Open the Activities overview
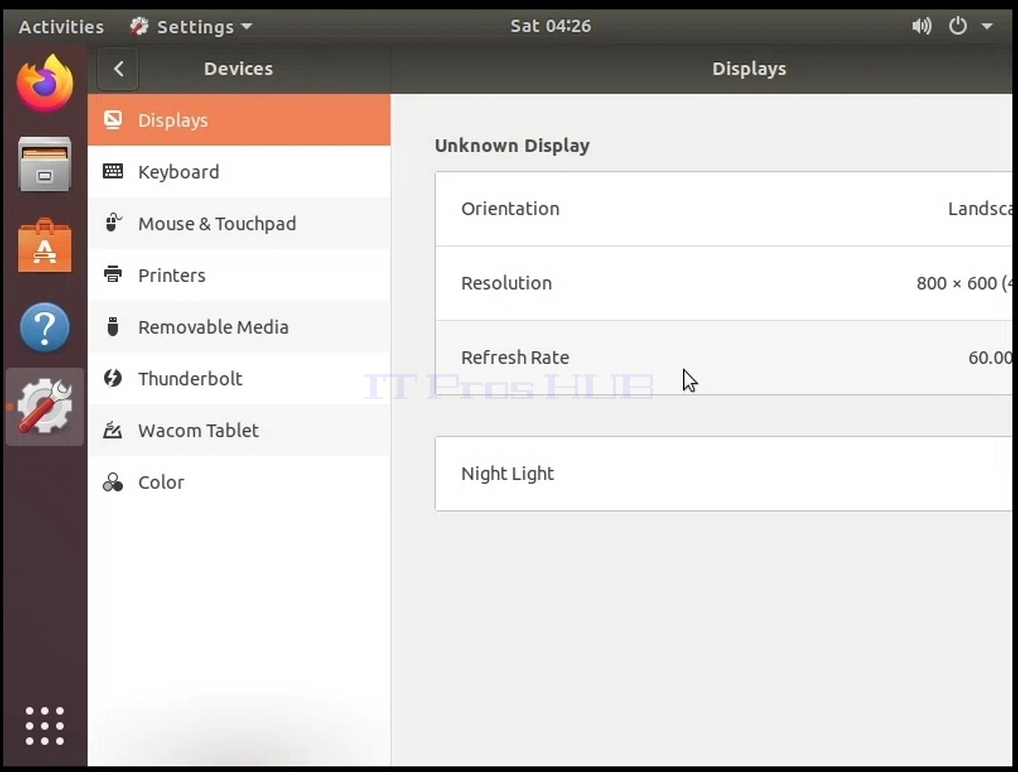 tap(61, 27)
